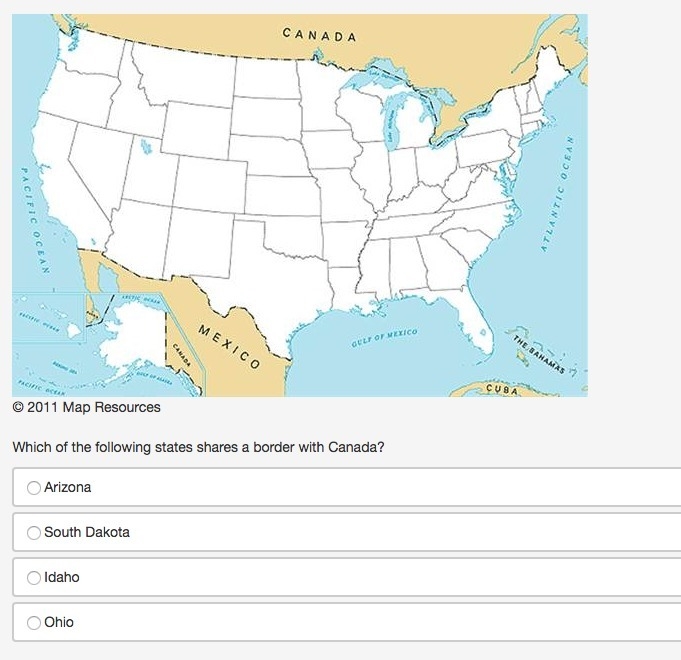This screenshot has width=681, height=660.
Task: Click the 2011 Map Resources copyright text
Action: [86, 407]
